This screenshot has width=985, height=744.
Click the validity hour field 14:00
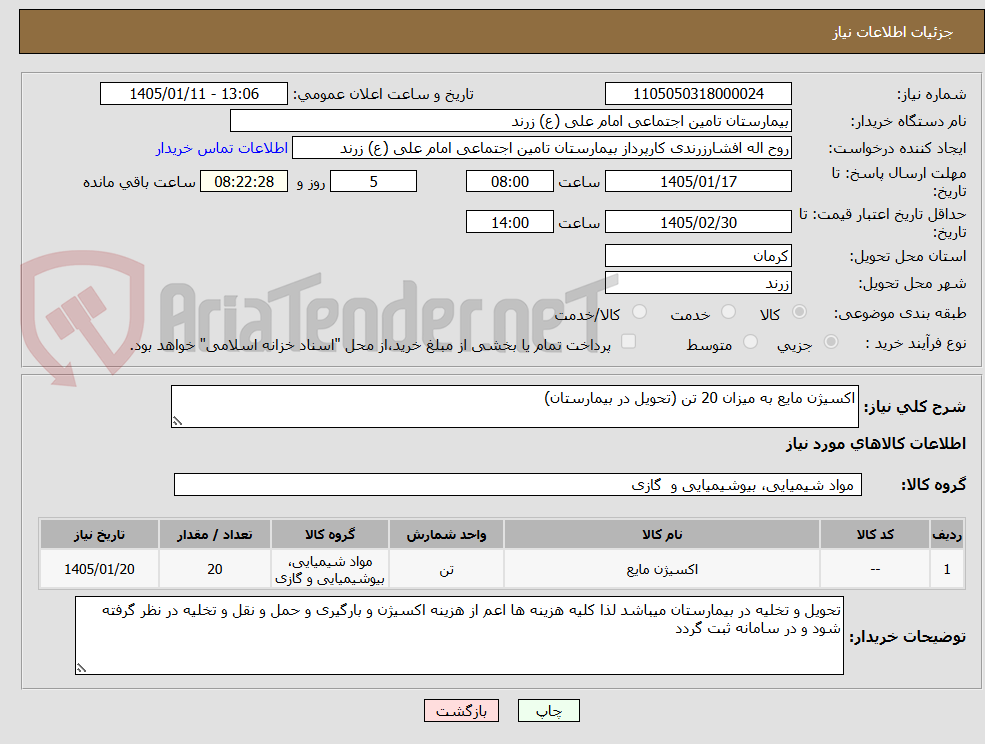coord(509,222)
